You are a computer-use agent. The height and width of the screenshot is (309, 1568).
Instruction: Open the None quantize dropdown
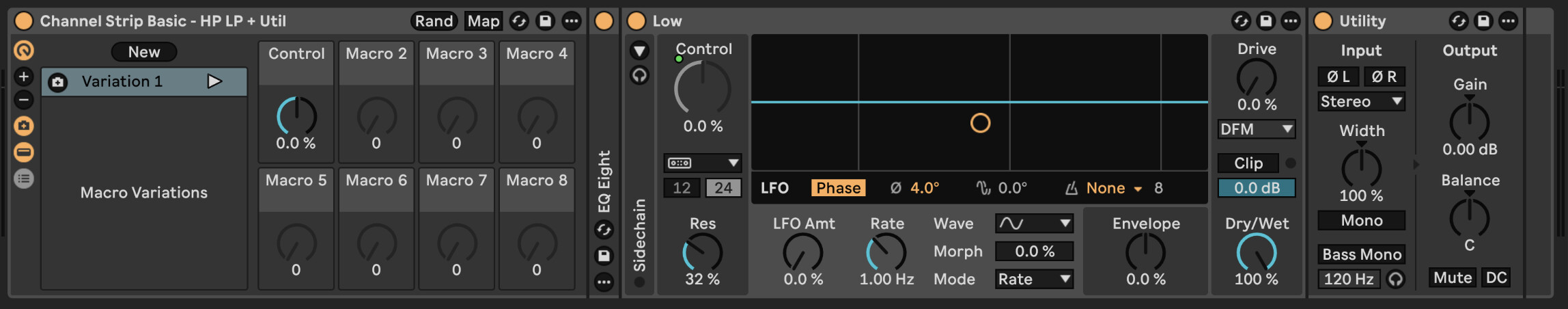(x=1114, y=188)
